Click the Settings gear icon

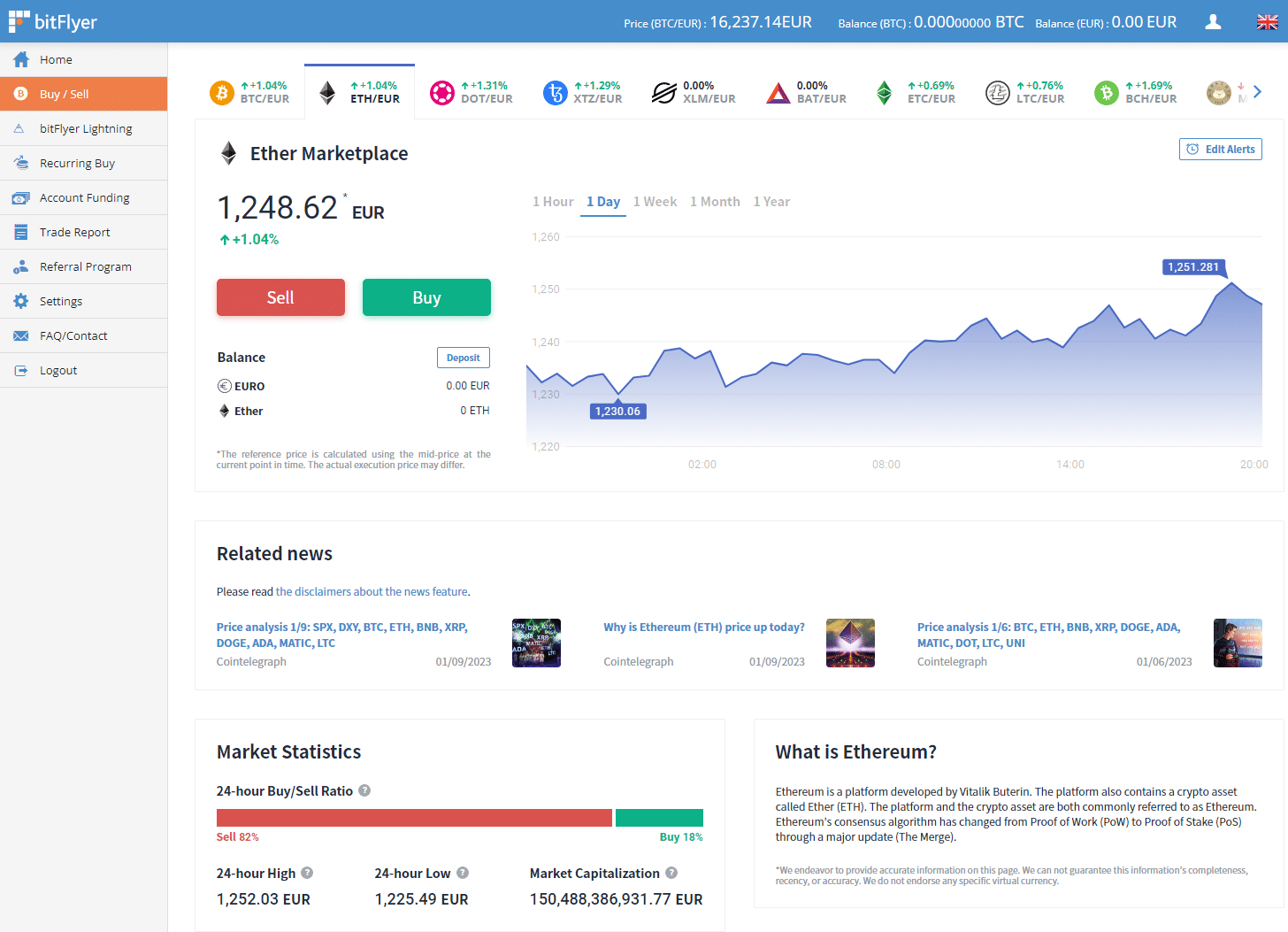pyautogui.click(x=20, y=301)
